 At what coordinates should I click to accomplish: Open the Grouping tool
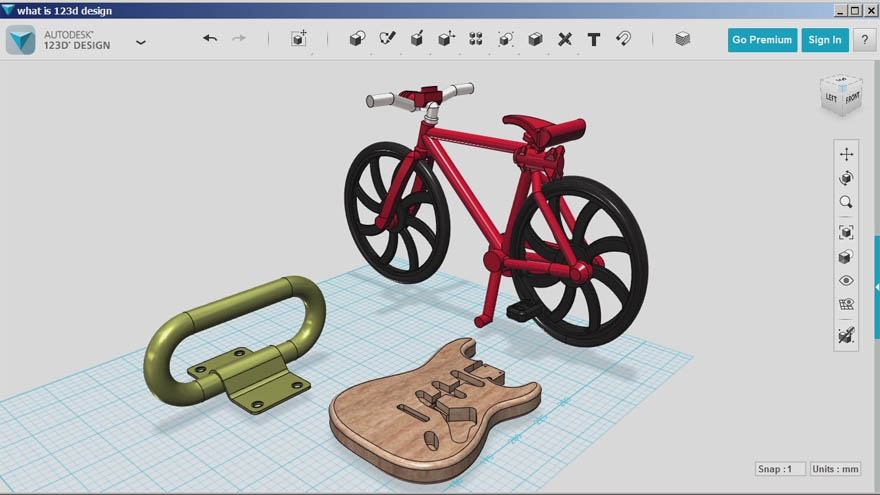pyautogui.click(x=506, y=39)
